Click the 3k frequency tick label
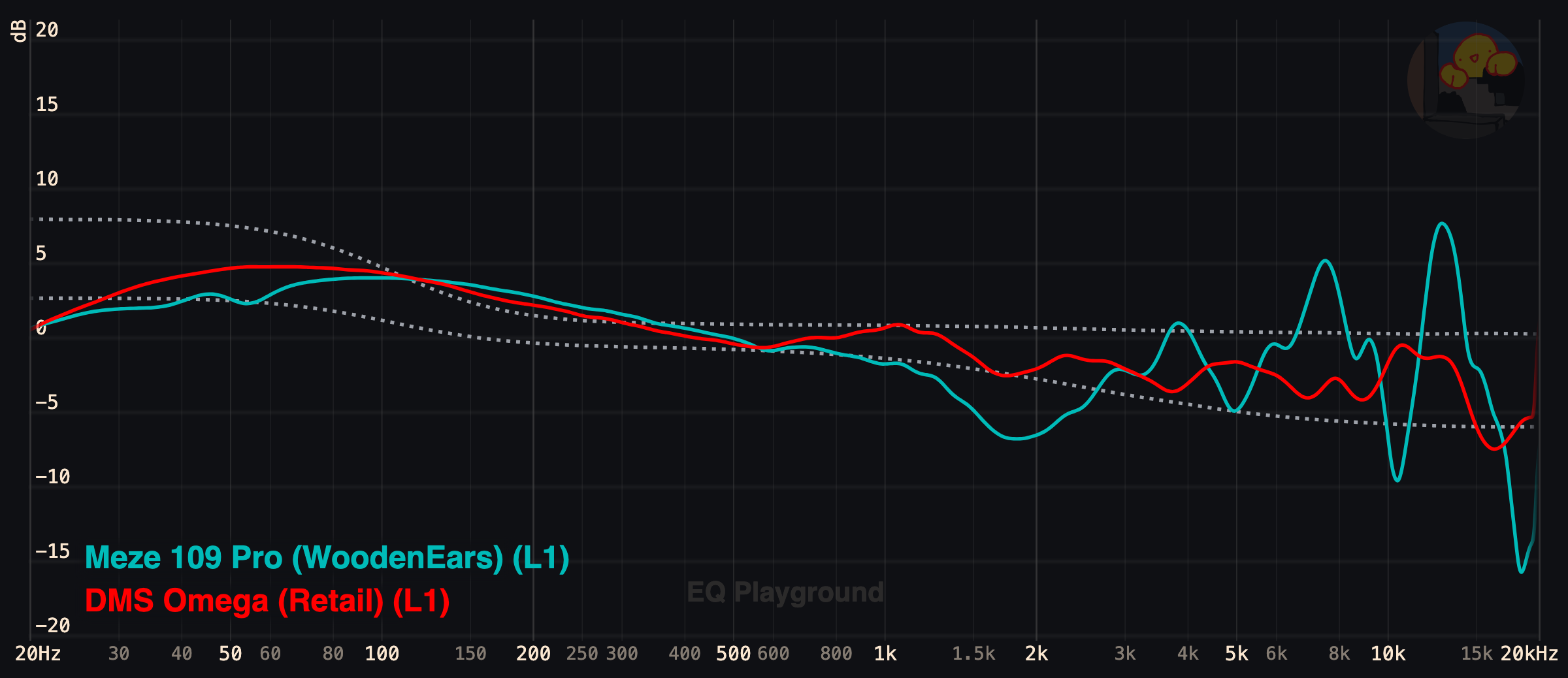Screen dimensions: 1568x678 click(x=1125, y=654)
